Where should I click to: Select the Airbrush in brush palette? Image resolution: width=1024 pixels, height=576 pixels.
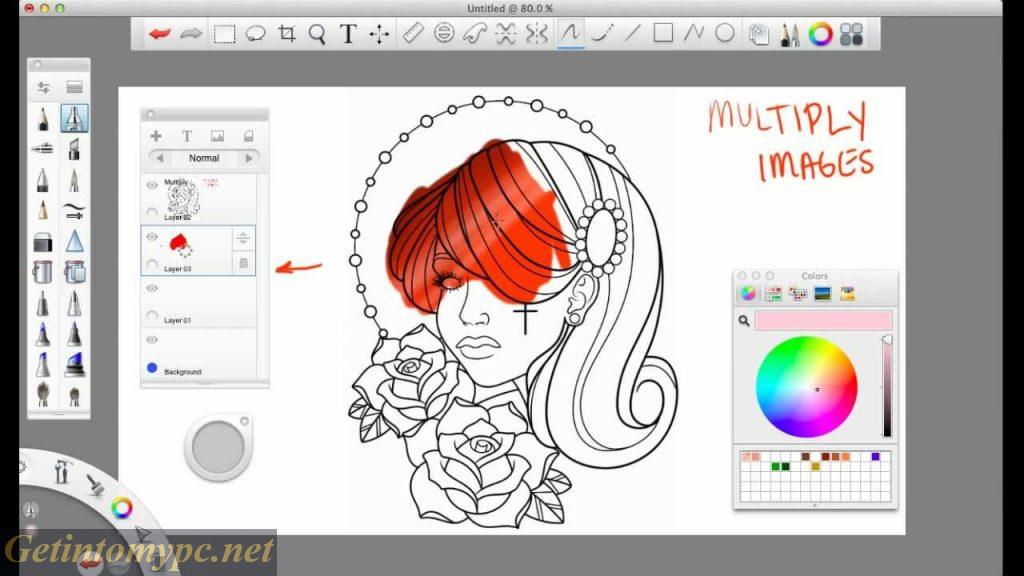[x=43, y=149]
